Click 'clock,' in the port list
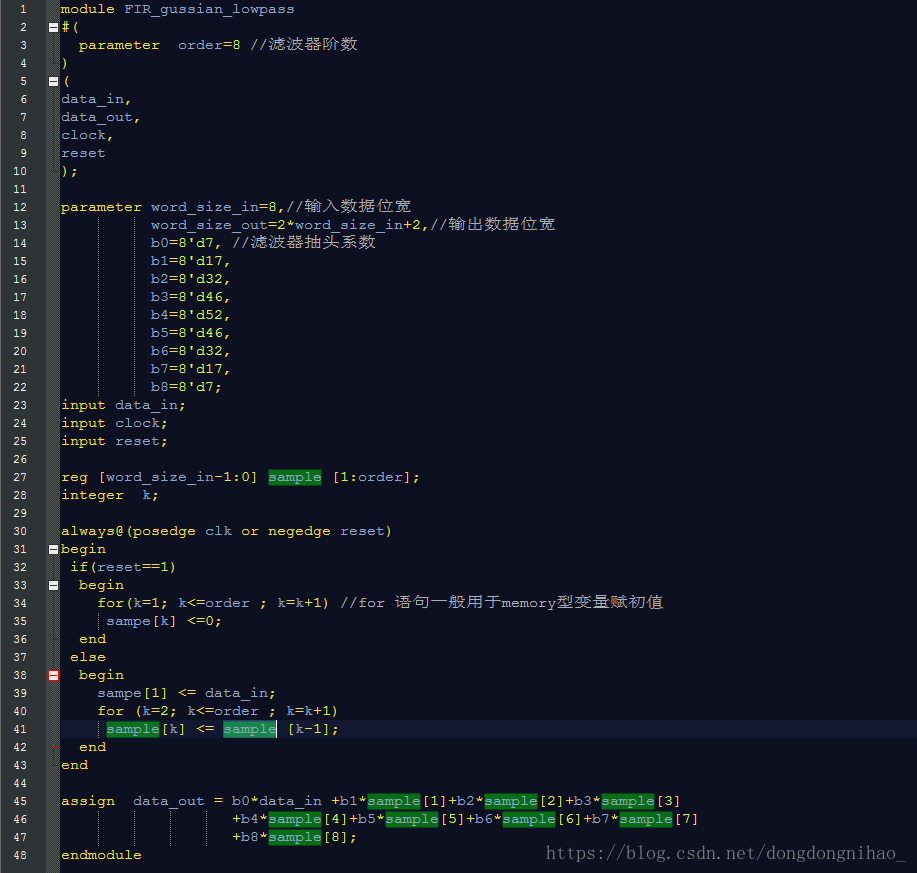This screenshot has height=873, width=917. click(87, 135)
